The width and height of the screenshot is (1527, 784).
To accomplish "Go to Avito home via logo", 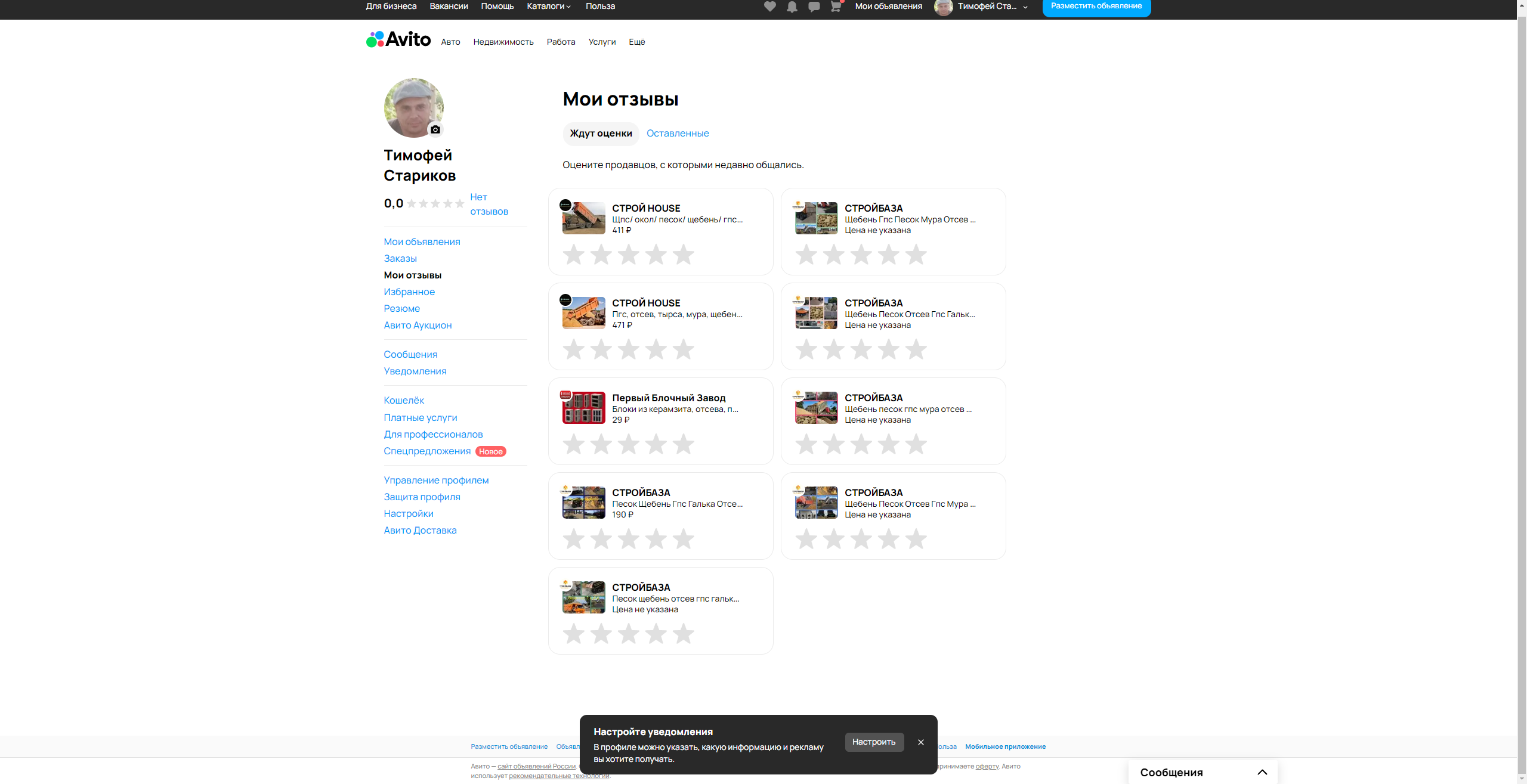I will [398, 39].
